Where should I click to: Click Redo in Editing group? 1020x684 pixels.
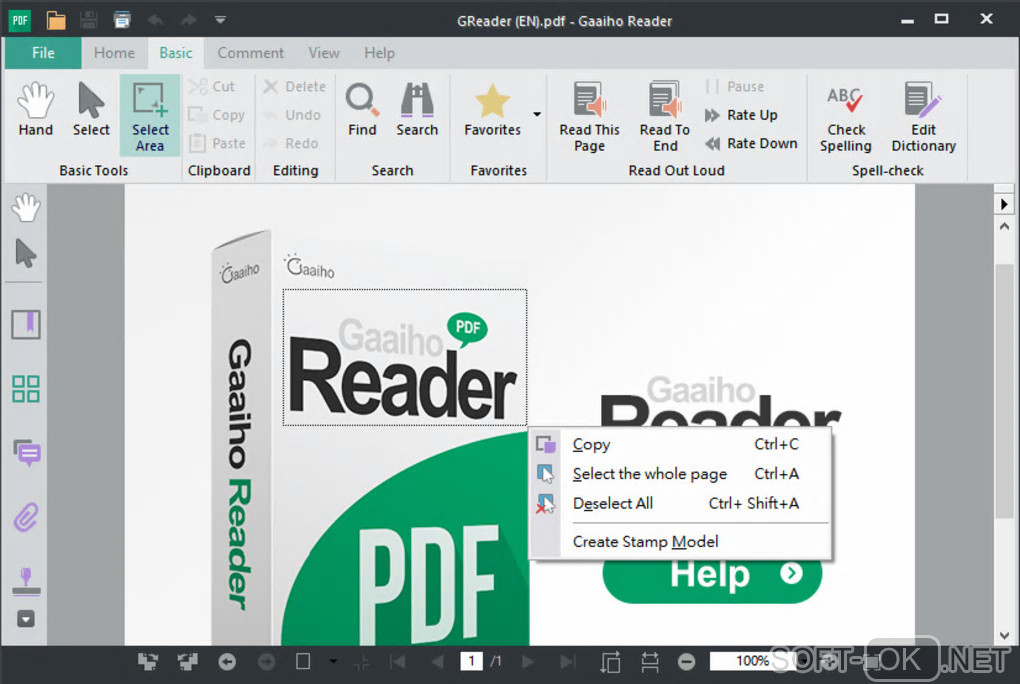[x=291, y=143]
